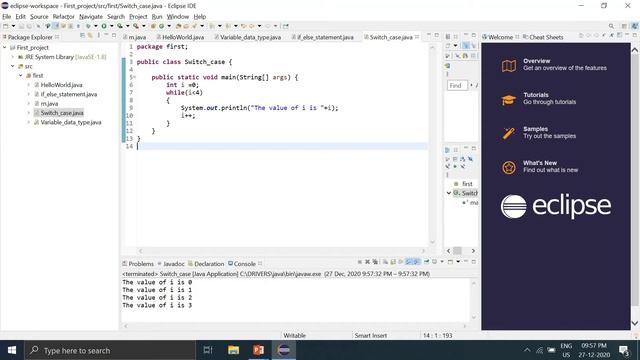The width and height of the screenshot is (640, 360).
Task: Click the Terminate square icon in Console
Action: coord(360,262)
